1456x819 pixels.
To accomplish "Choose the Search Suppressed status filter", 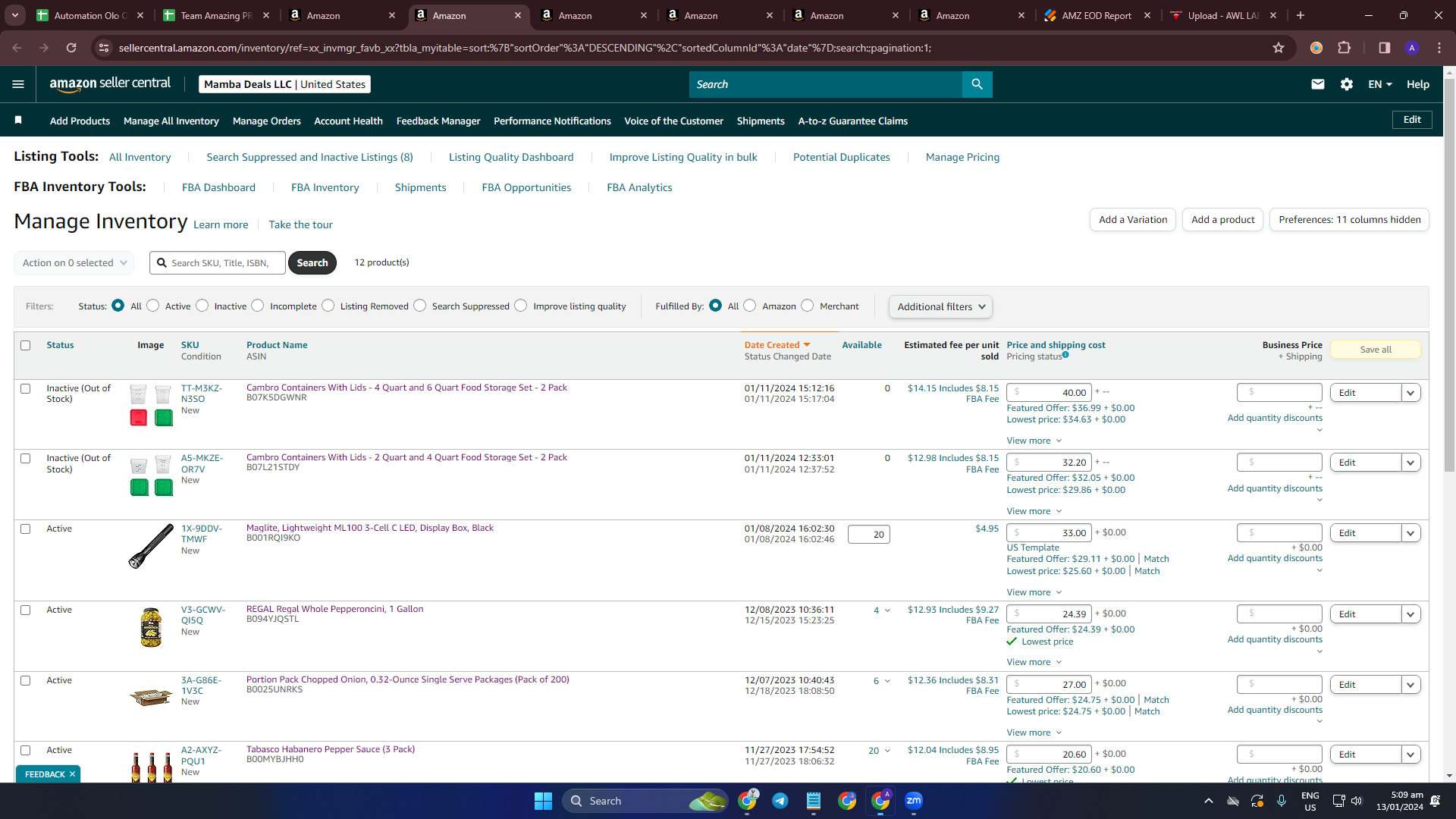I will coord(420,306).
